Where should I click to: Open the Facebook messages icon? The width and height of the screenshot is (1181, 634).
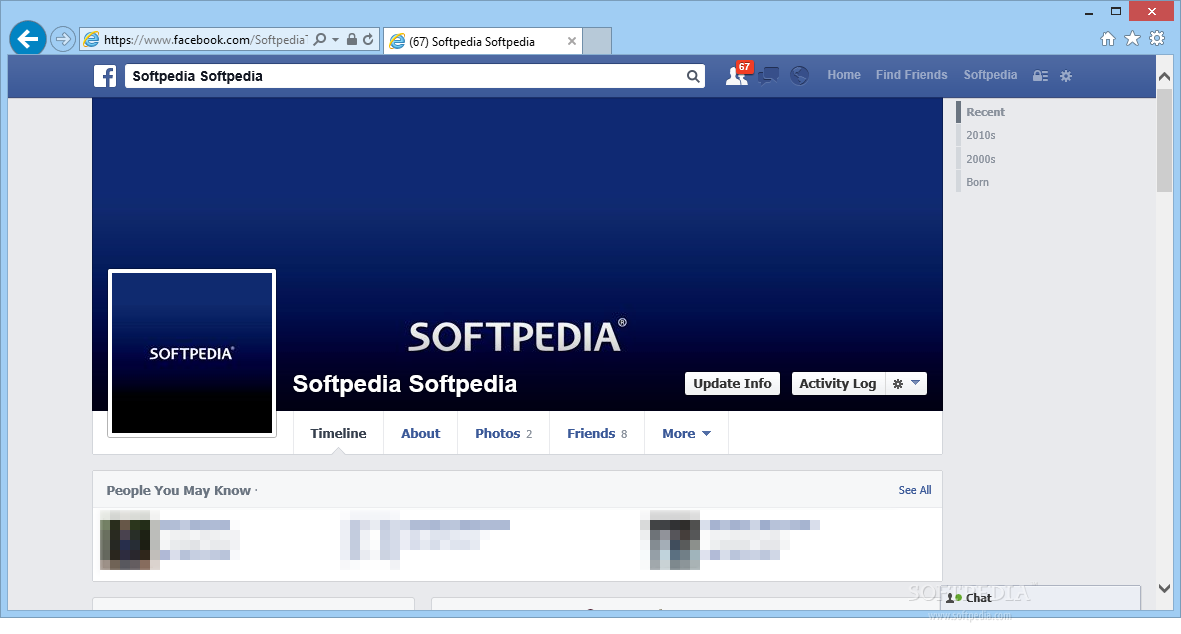tap(768, 75)
